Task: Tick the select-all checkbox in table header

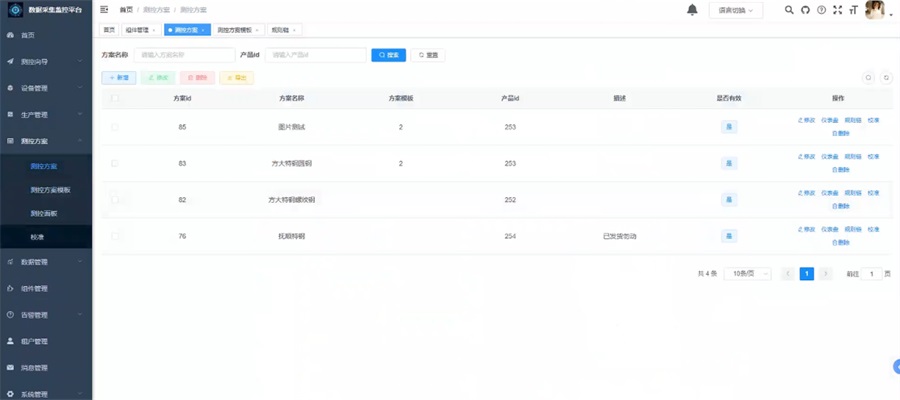Action: click(115, 98)
